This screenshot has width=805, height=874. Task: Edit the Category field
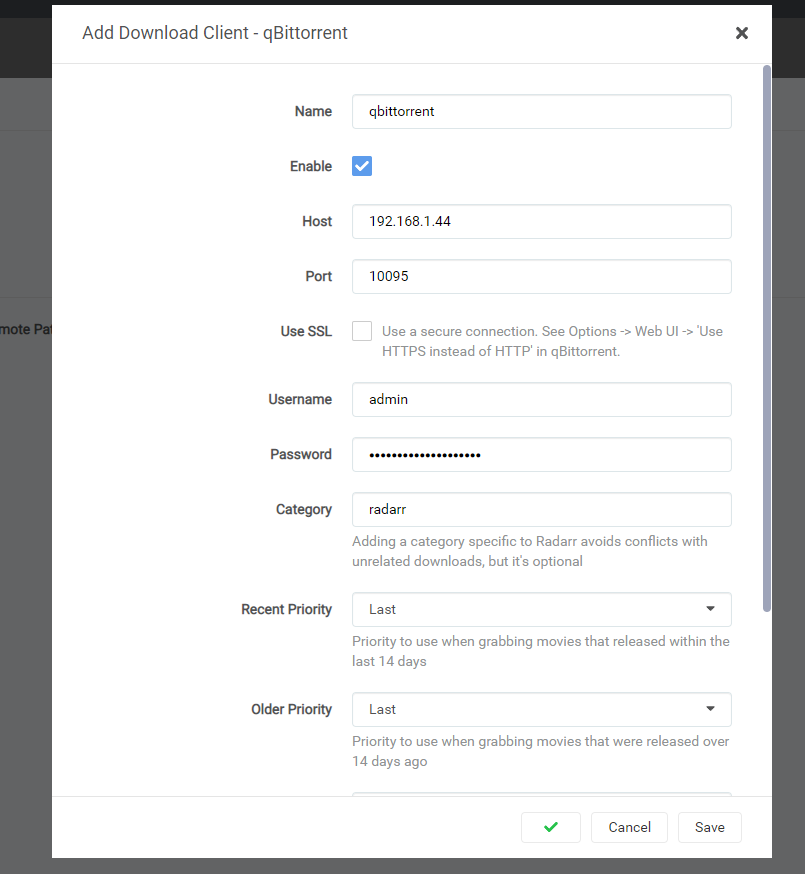[541, 509]
